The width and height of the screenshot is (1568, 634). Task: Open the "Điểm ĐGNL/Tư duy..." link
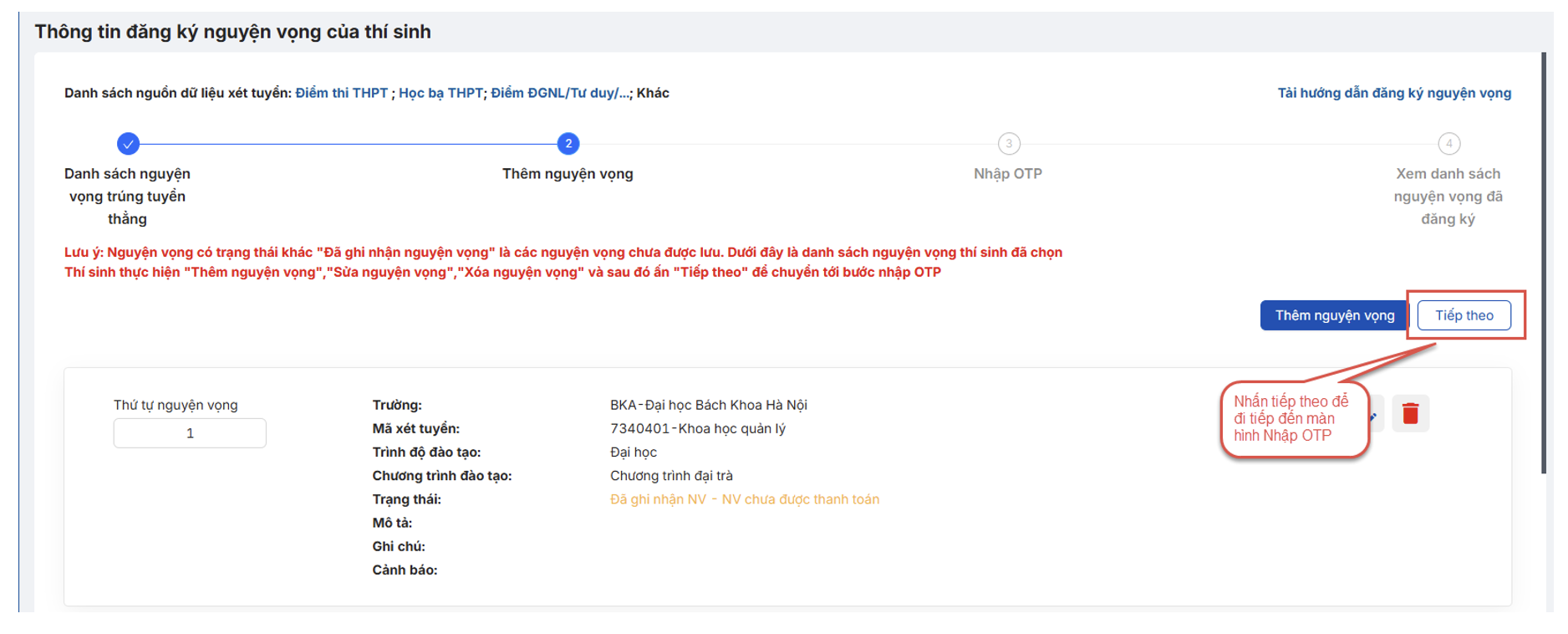[559, 93]
